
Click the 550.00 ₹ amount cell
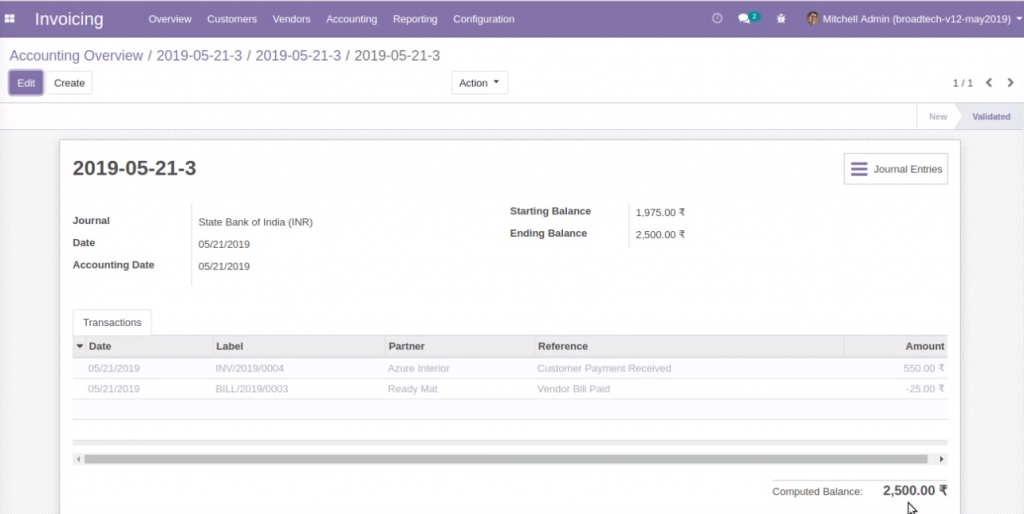point(923,368)
